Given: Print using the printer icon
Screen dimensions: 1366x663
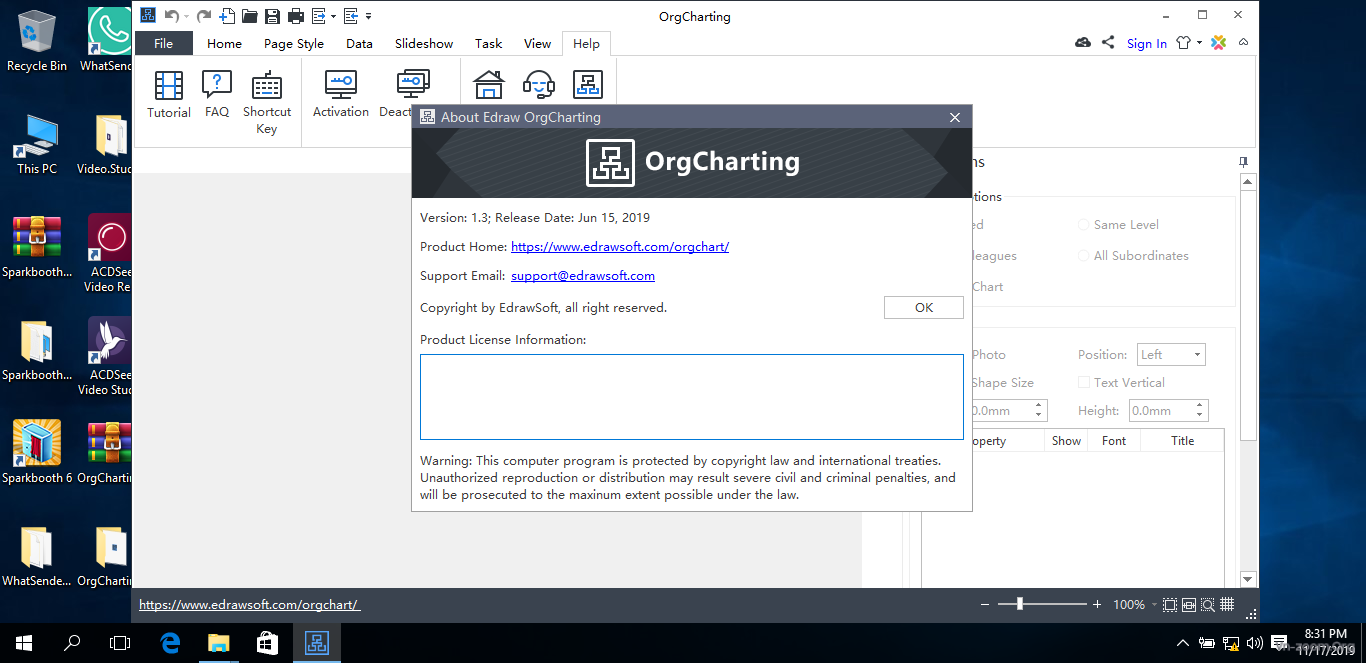Looking at the screenshot, I should (296, 16).
